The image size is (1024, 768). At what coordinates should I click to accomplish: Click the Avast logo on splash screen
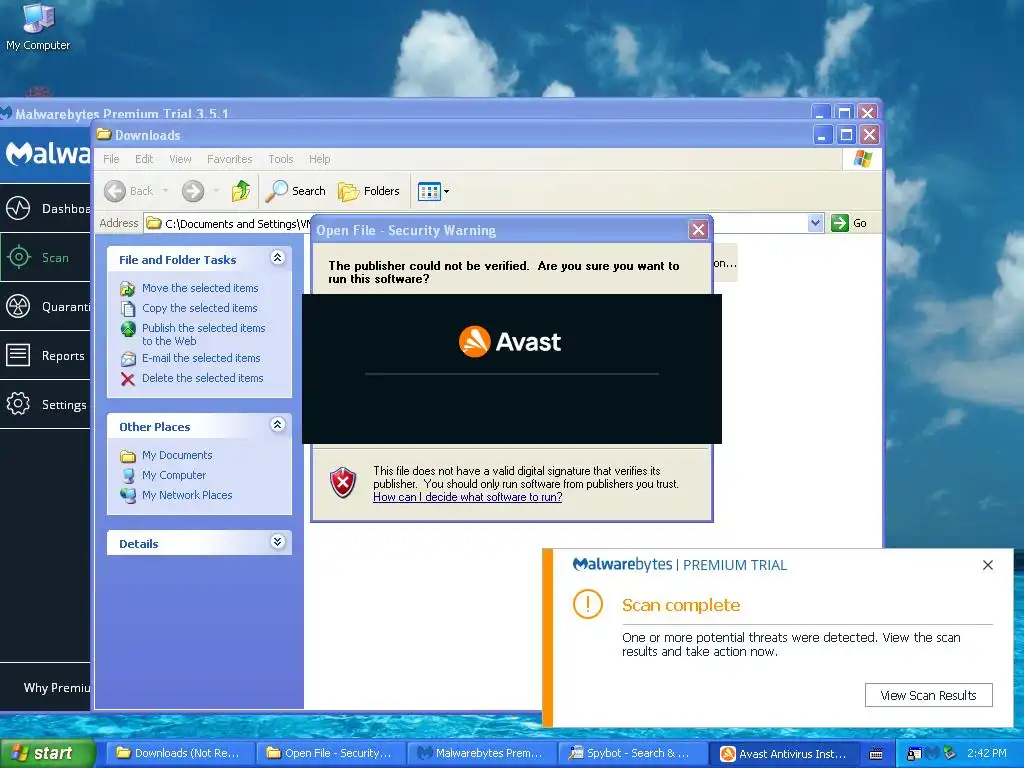coord(510,342)
